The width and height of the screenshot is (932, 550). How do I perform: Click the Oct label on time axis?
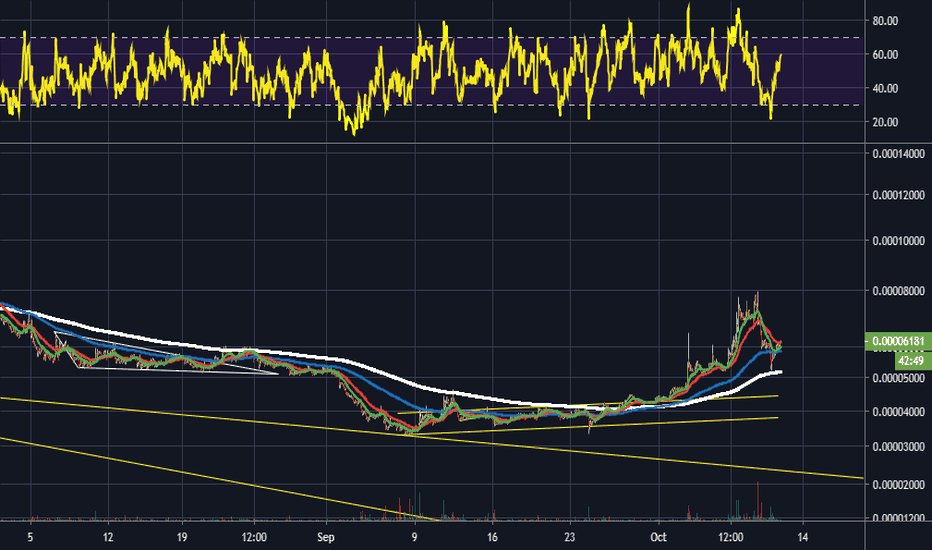tap(658, 538)
